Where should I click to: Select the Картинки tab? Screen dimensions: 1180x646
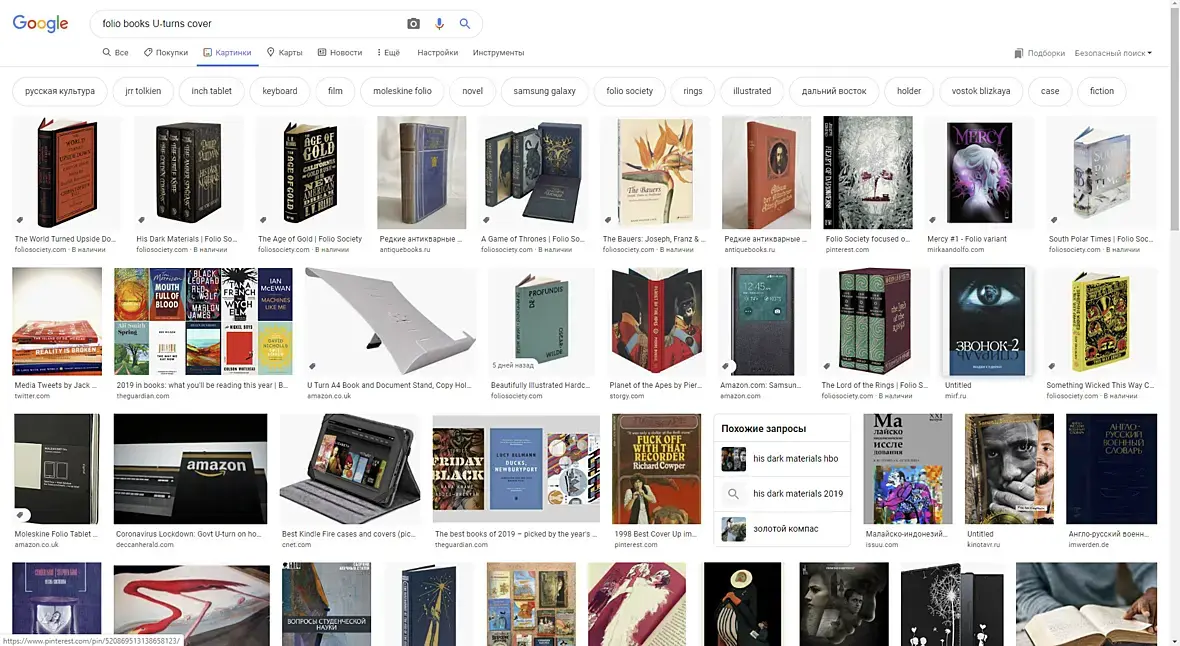pos(227,53)
